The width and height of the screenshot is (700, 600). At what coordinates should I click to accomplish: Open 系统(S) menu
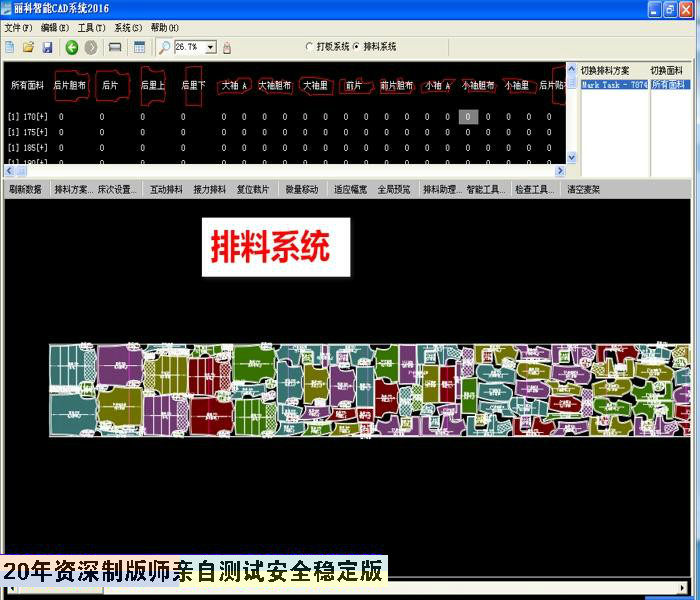pos(128,28)
